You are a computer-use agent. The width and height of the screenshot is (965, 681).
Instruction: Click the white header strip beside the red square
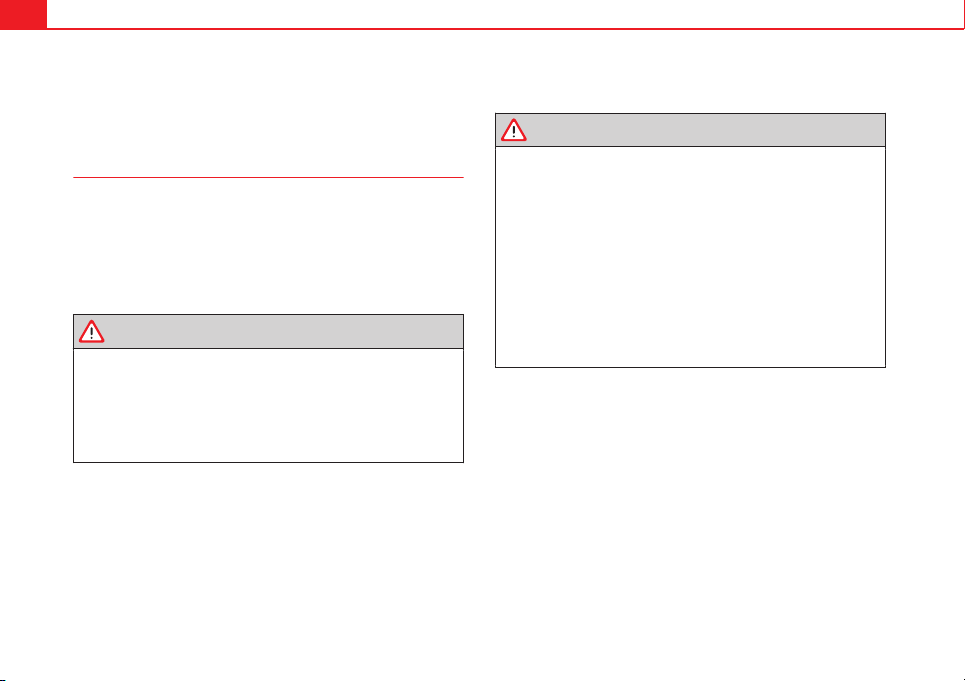click(x=505, y=14)
